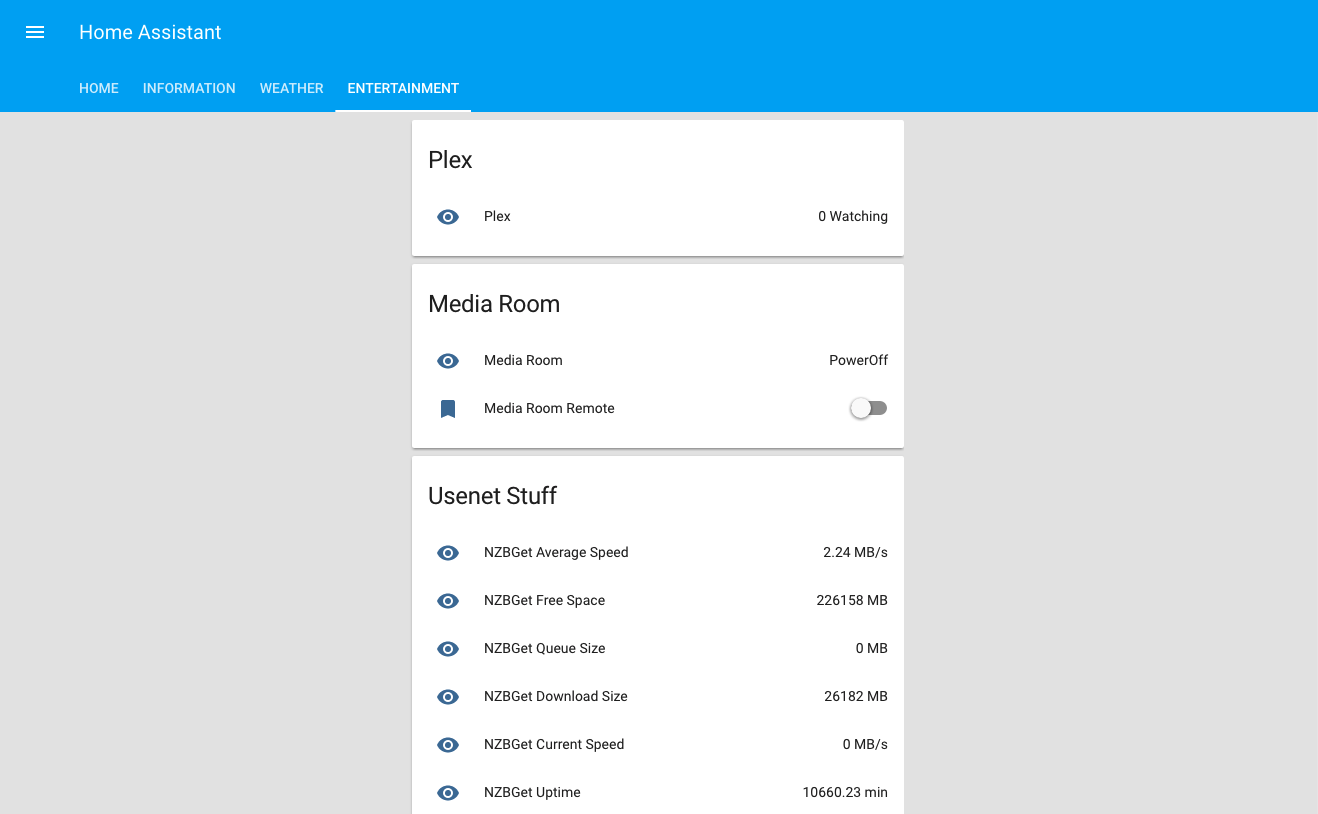
Task: Open the Media Room Remote label
Action: pos(549,408)
